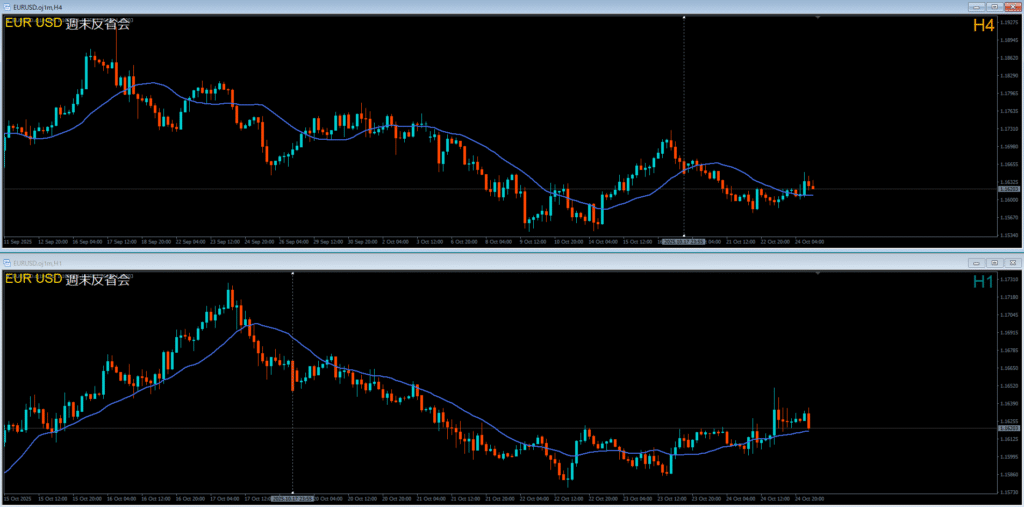Image resolution: width=1024 pixels, height=507 pixels.
Task: Click the teal H1 timeframe label
Action: 983,283
